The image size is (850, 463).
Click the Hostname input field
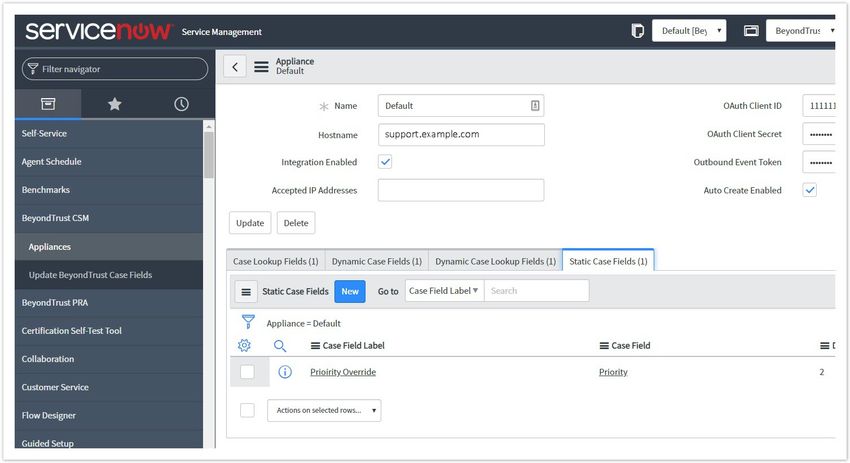pos(461,134)
